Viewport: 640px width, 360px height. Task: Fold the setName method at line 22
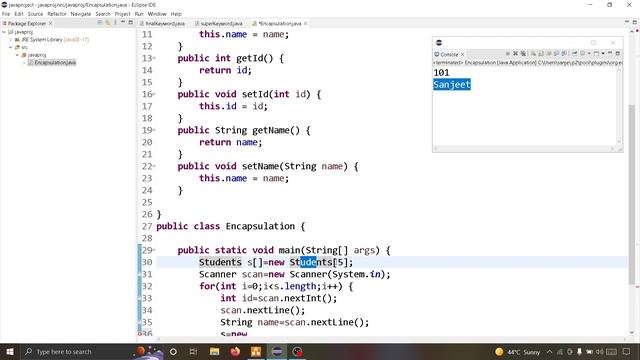pyautogui.click(x=154, y=166)
